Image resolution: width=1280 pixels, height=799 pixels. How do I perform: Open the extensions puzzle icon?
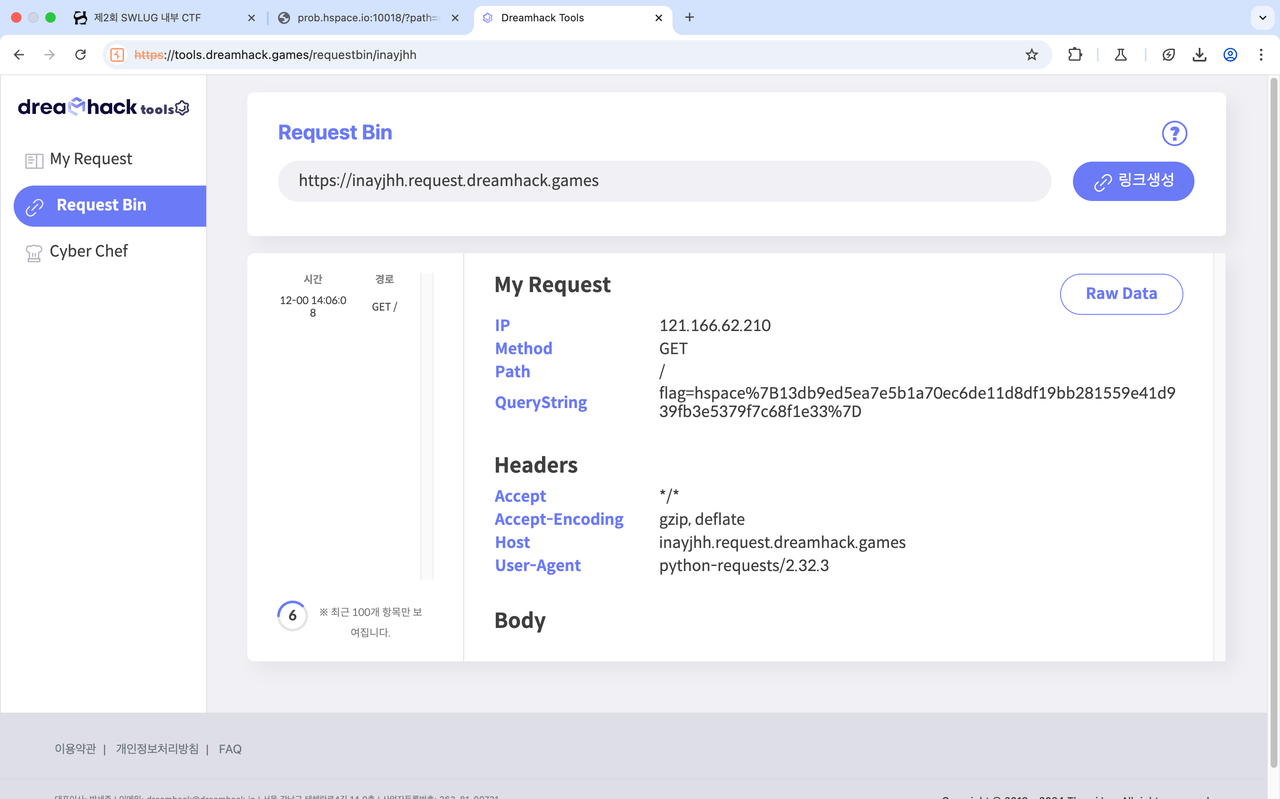pyautogui.click(x=1075, y=55)
